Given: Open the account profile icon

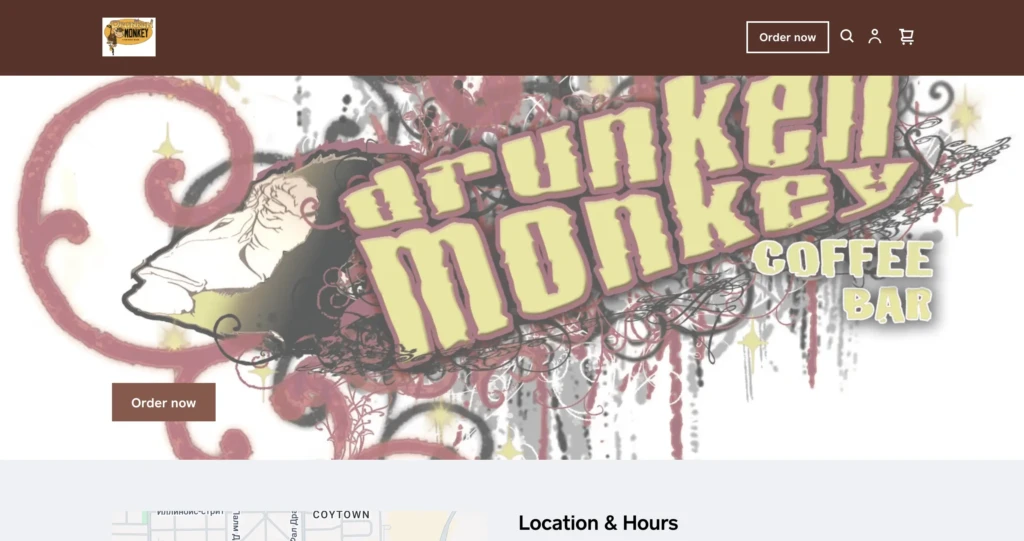Looking at the screenshot, I should pos(874,37).
